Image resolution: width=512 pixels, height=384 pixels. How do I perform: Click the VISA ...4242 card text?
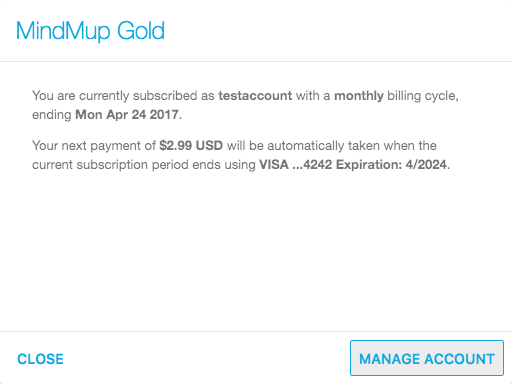296,165
